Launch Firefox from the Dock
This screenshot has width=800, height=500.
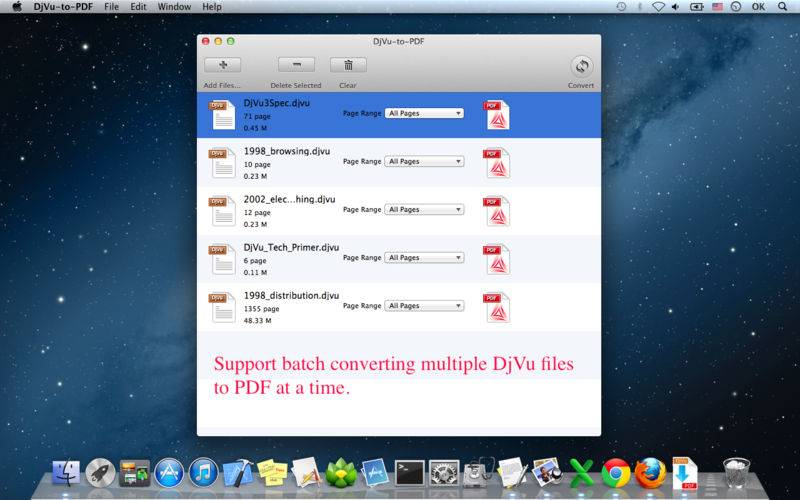(x=650, y=473)
